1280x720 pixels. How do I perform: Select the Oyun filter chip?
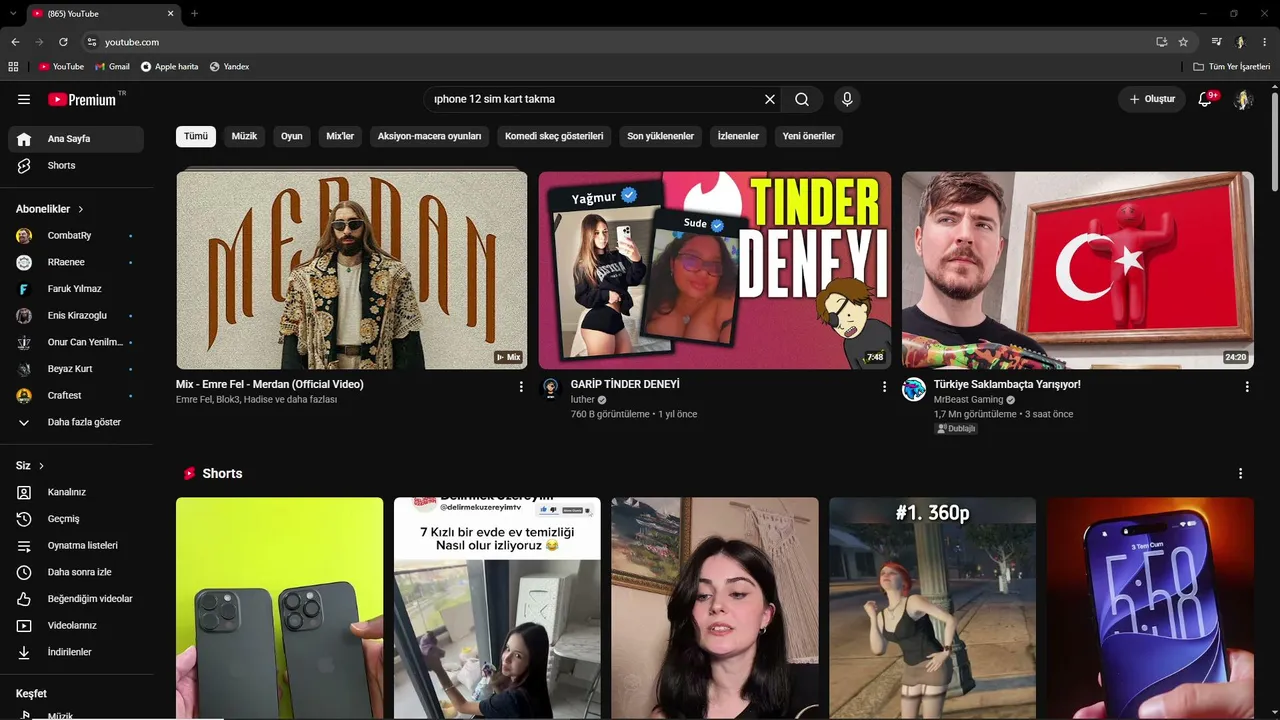pos(292,136)
